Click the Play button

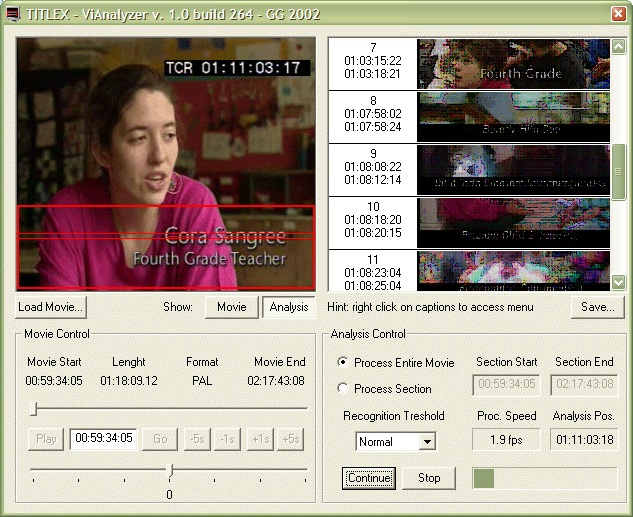(x=46, y=439)
